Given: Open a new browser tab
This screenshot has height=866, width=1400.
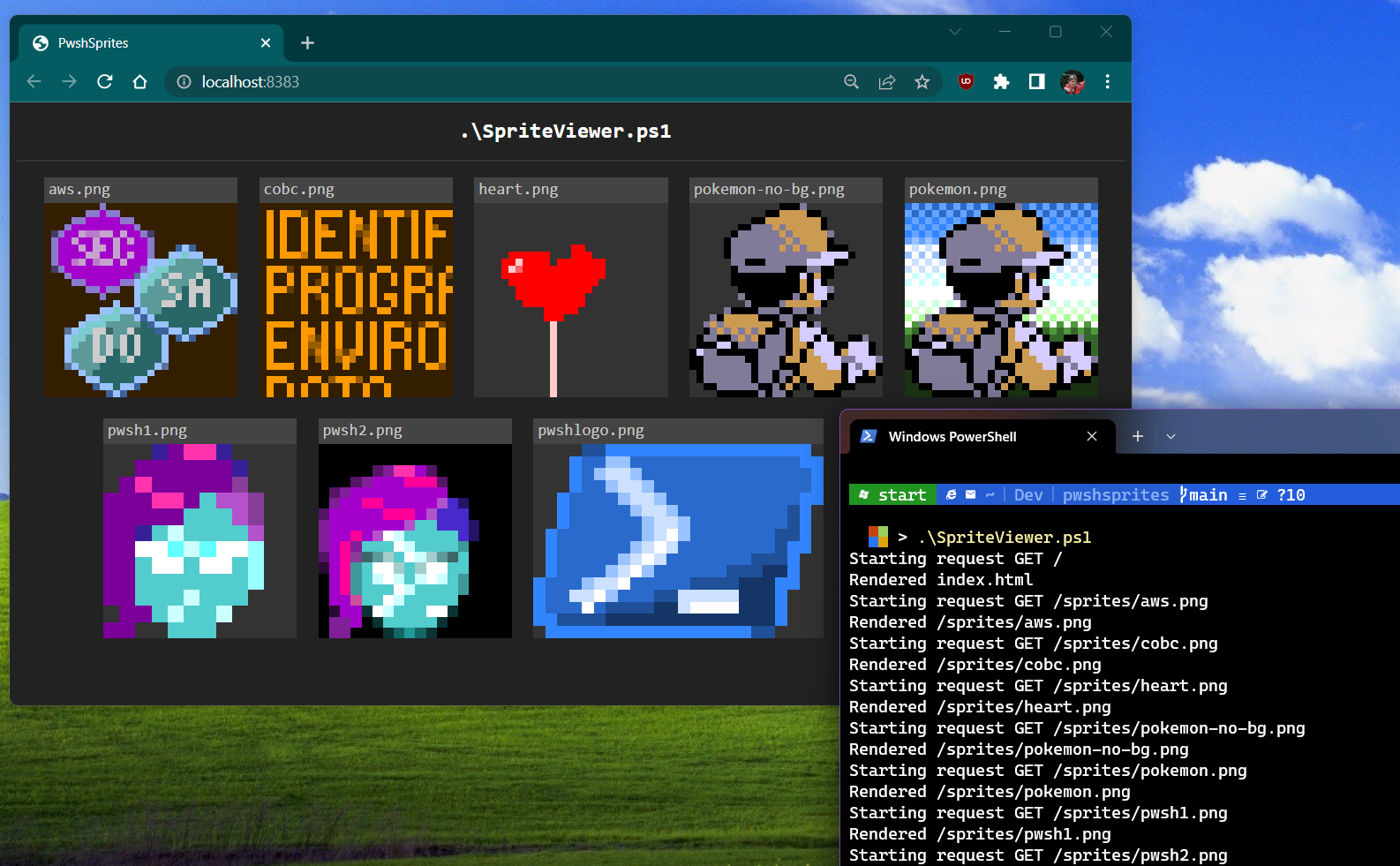Looking at the screenshot, I should [x=307, y=42].
